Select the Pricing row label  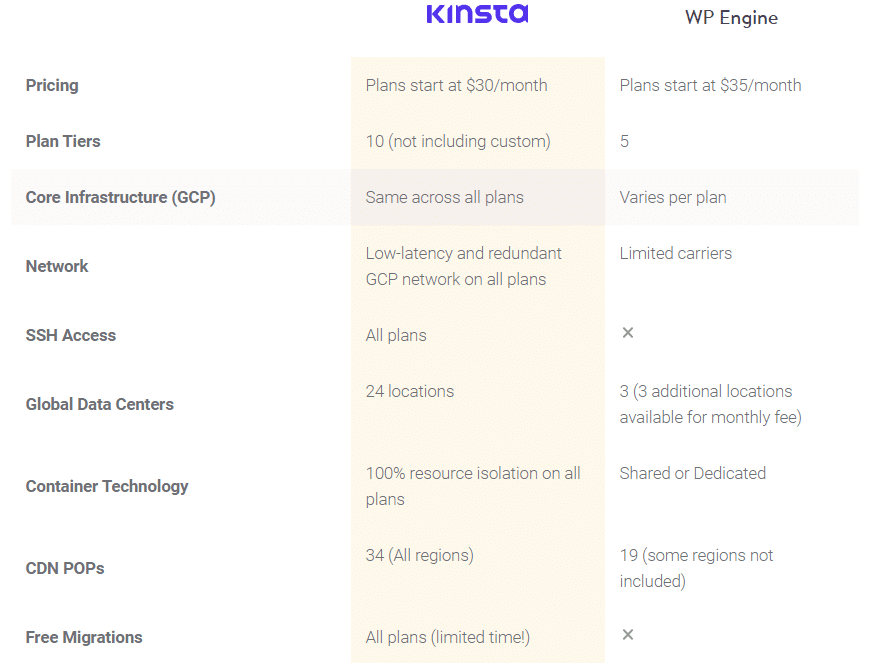[52, 85]
